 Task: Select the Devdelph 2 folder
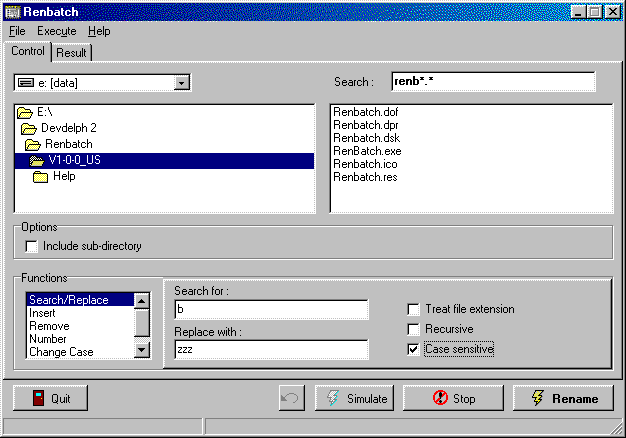(x=68, y=128)
